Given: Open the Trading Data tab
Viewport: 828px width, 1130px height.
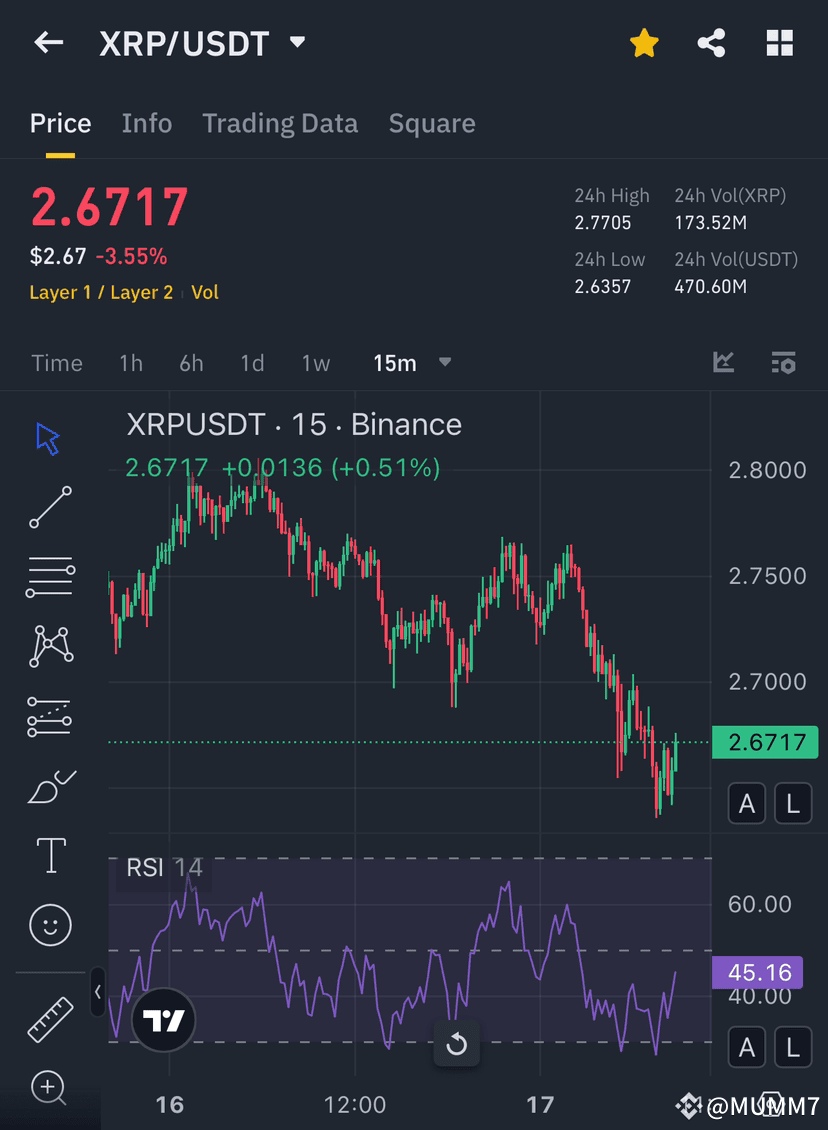Looking at the screenshot, I should pos(280,123).
